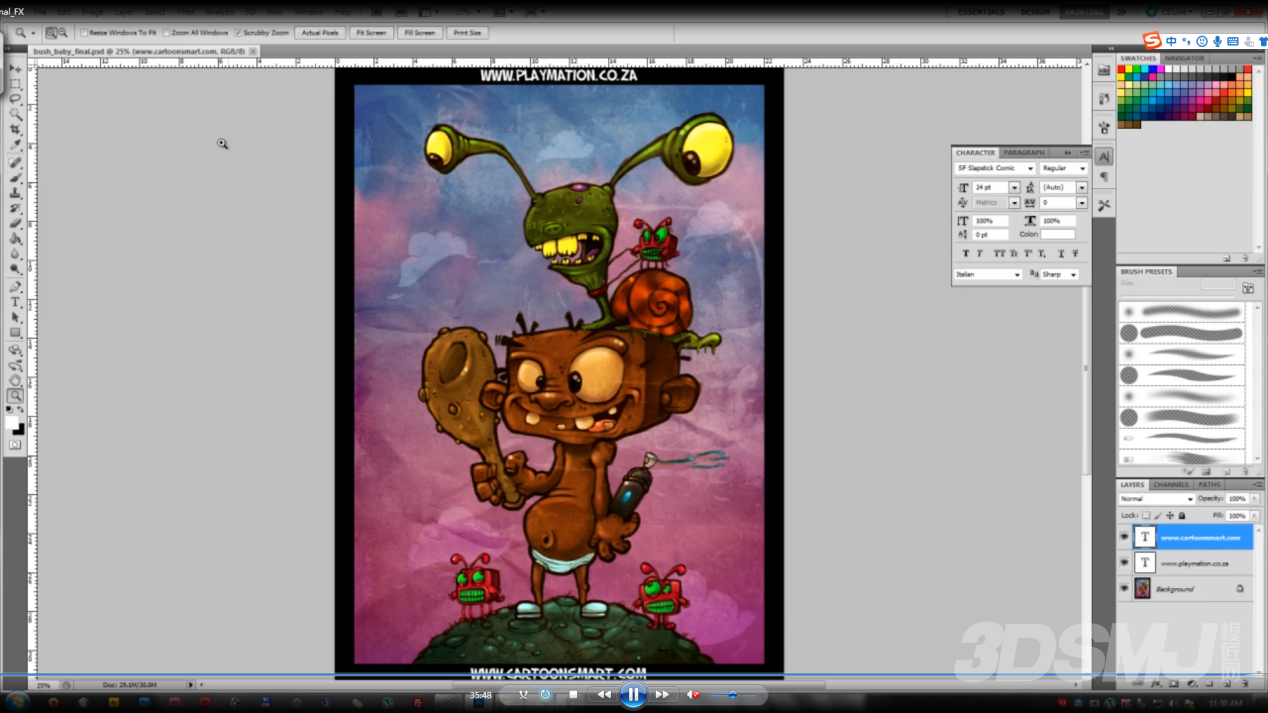Hide the www.cartoonsmart.com text layer

click(1124, 537)
